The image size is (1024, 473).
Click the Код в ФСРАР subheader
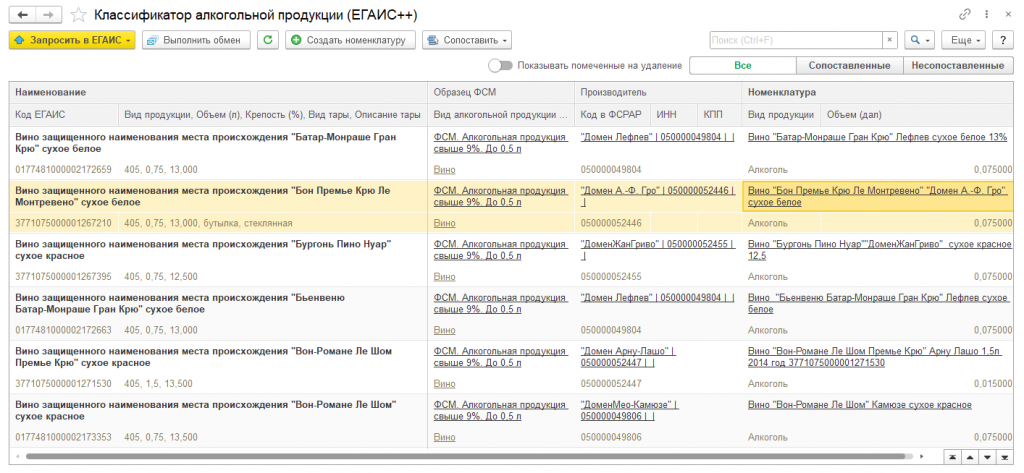click(613, 115)
